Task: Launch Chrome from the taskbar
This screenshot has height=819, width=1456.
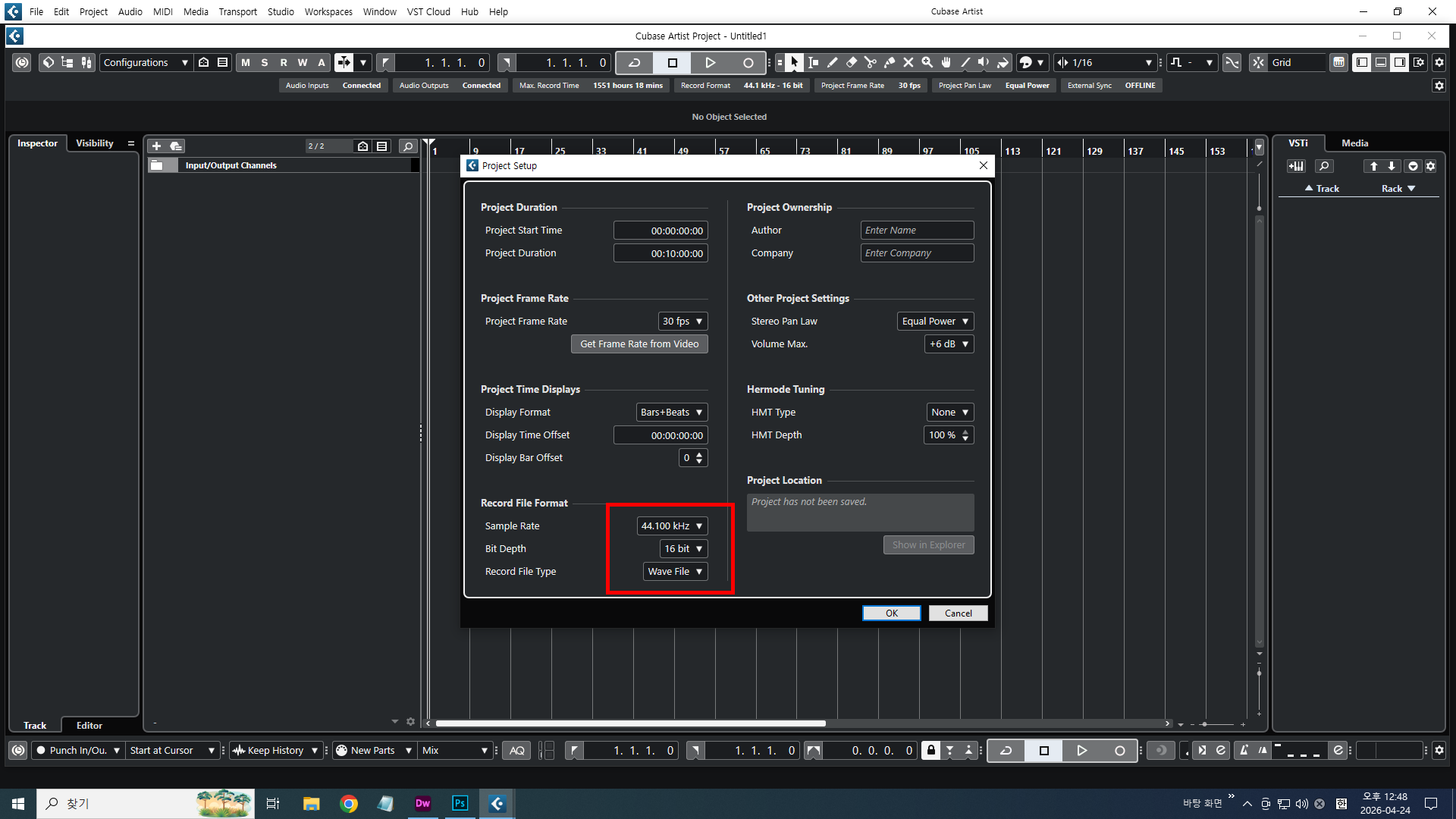Action: point(349,803)
